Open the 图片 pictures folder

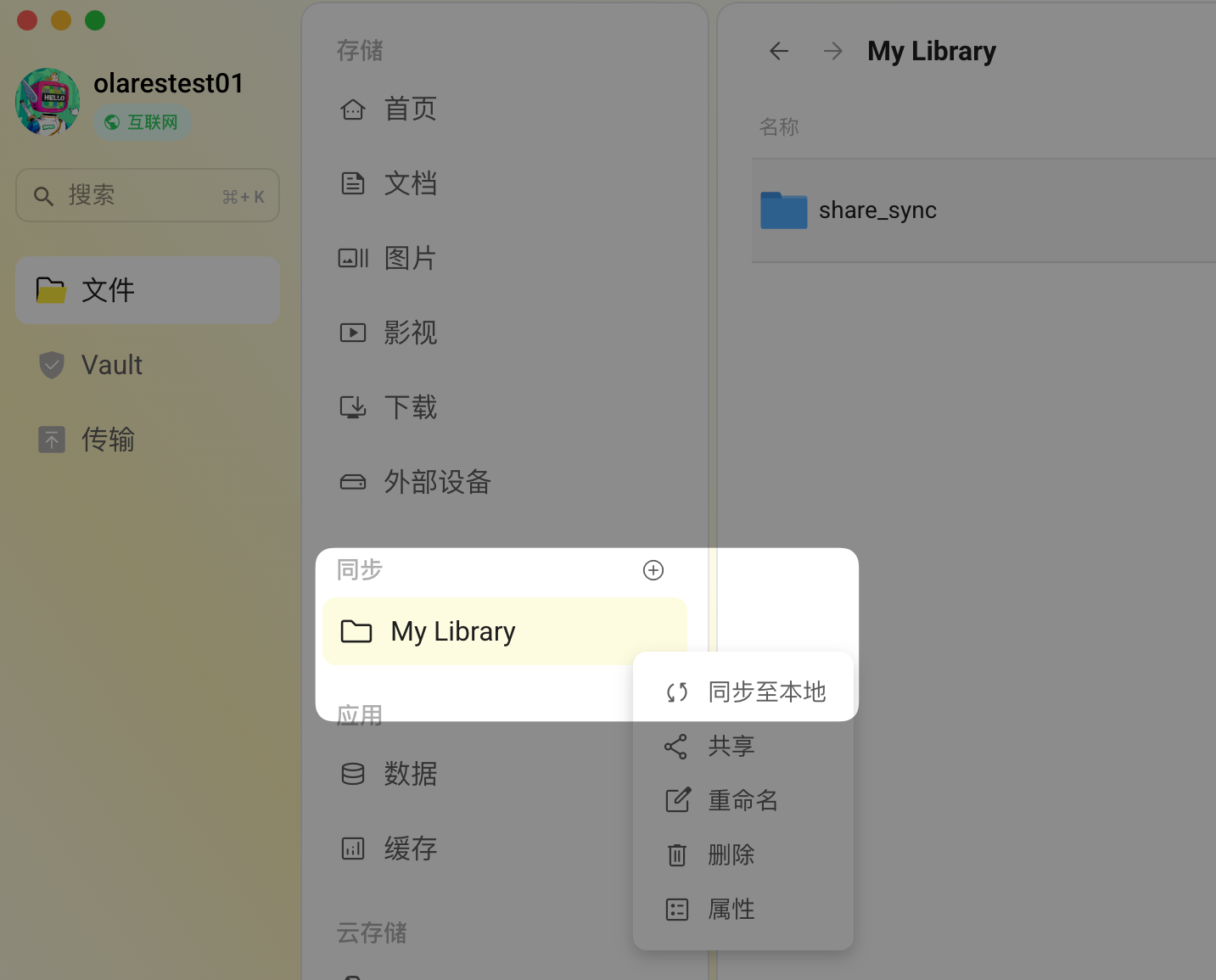(410, 258)
